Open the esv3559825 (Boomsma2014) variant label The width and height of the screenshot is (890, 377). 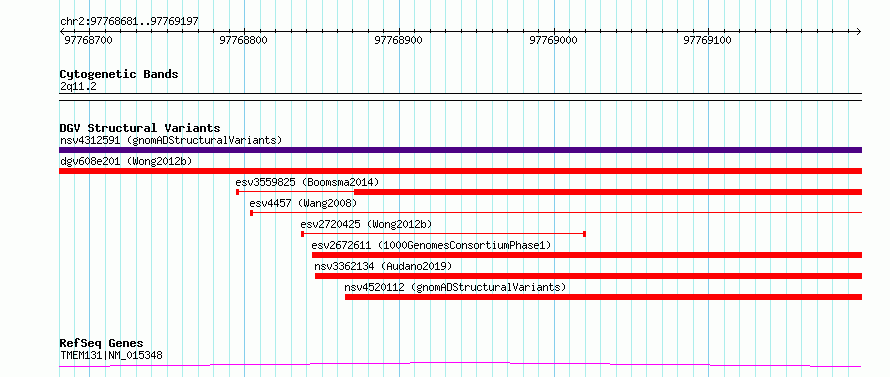pos(307,182)
